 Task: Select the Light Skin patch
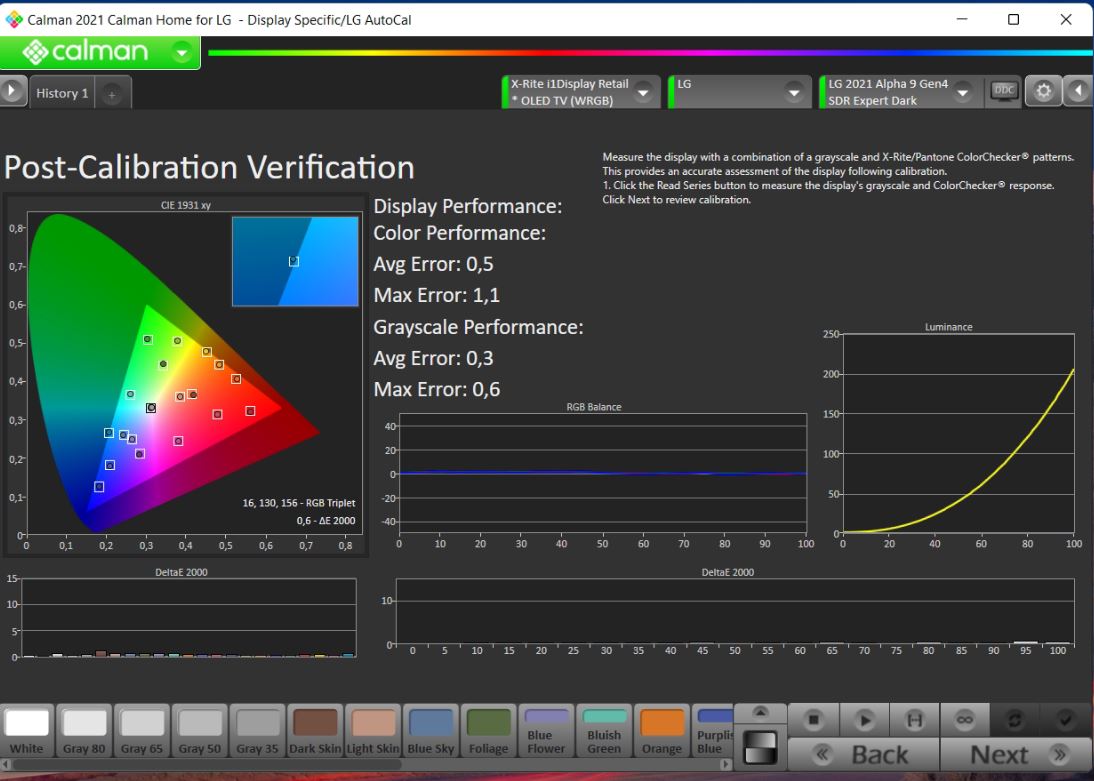tap(373, 731)
